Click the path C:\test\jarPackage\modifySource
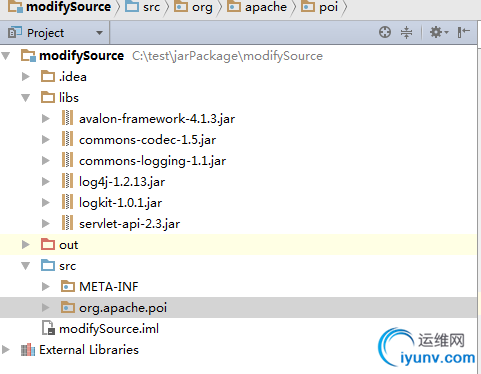This screenshot has height=374, width=481. 227,56
